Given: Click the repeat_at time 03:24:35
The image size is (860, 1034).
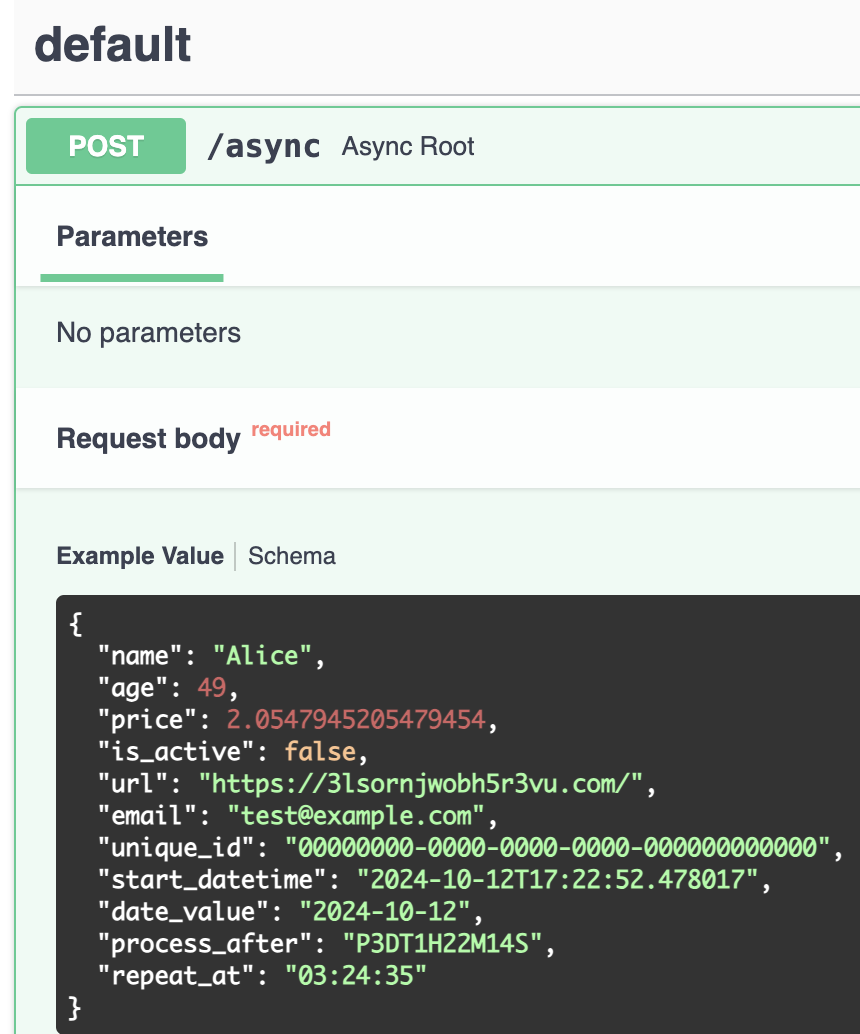Looking at the screenshot, I should tap(356, 976).
